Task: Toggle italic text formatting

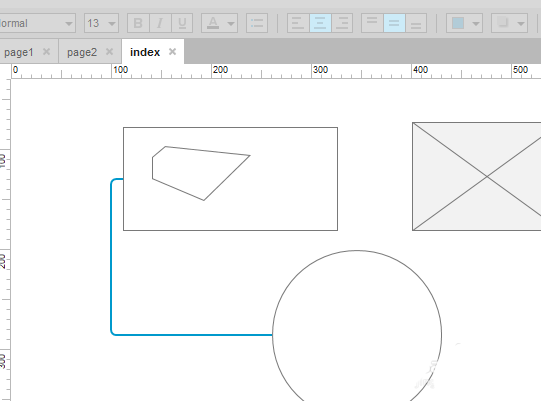Action: 160,23
